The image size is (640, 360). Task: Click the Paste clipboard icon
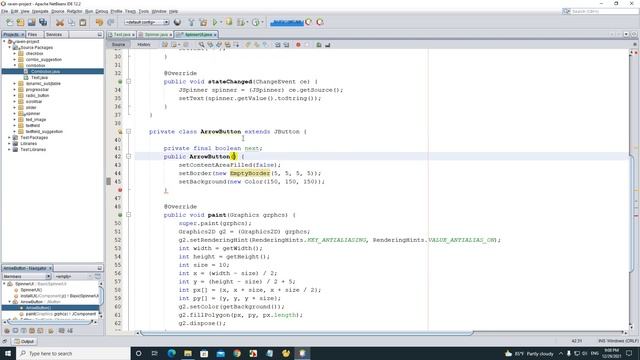tap(83, 22)
